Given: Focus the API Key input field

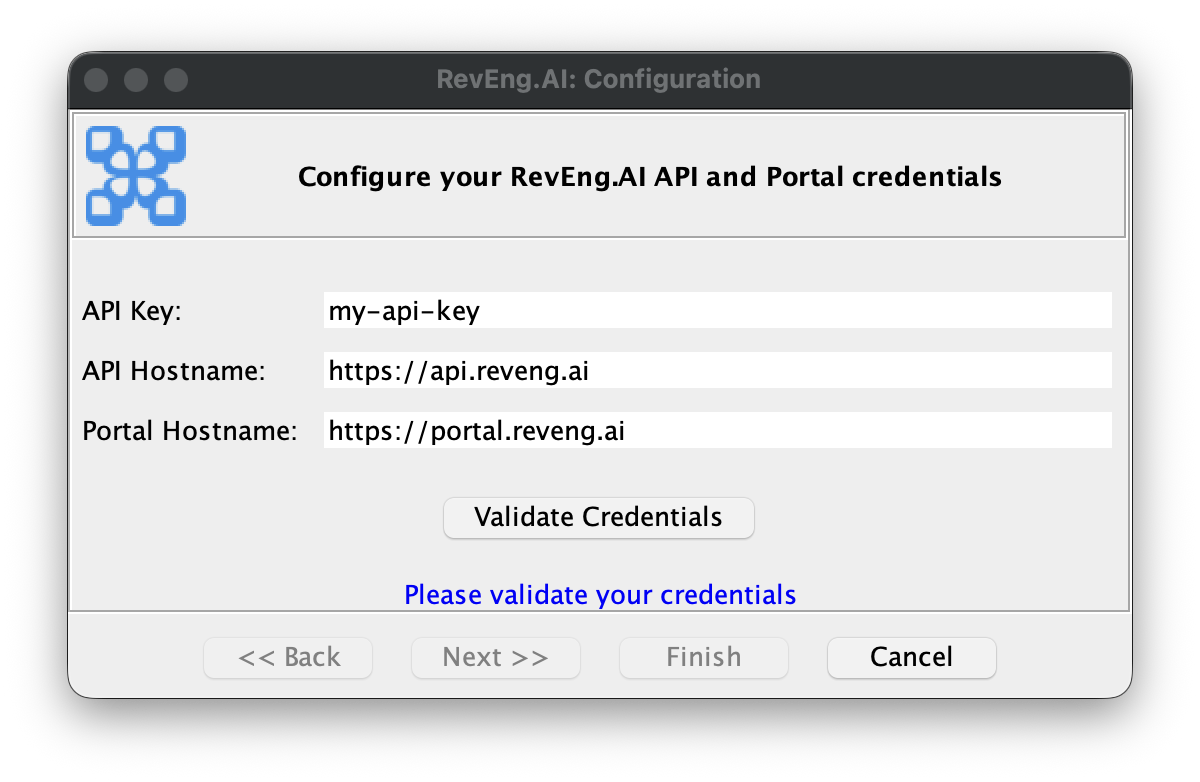Looking at the screenshot, I should (717, 309).
